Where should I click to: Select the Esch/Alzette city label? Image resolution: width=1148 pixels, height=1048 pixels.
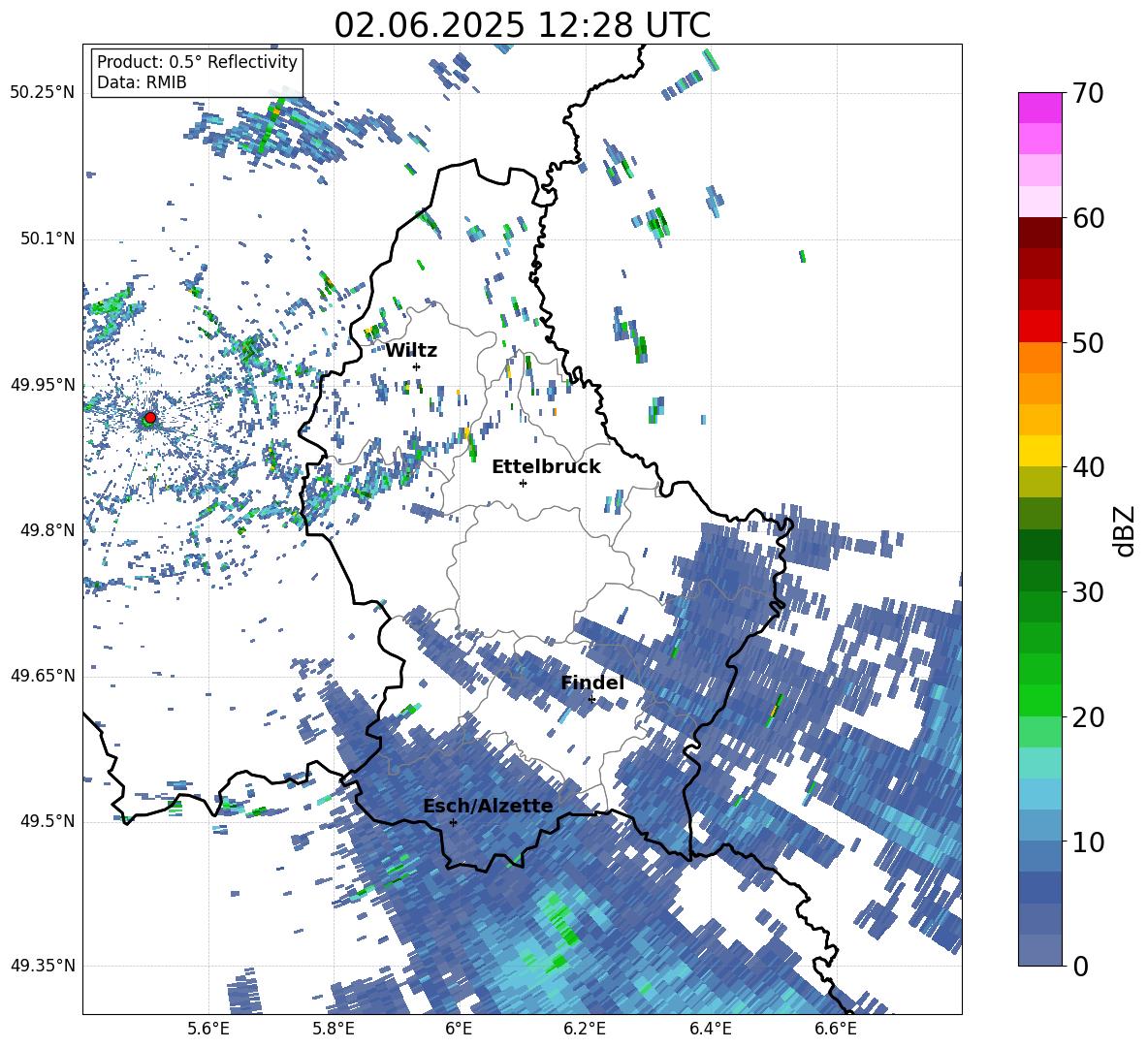(488, 806)
